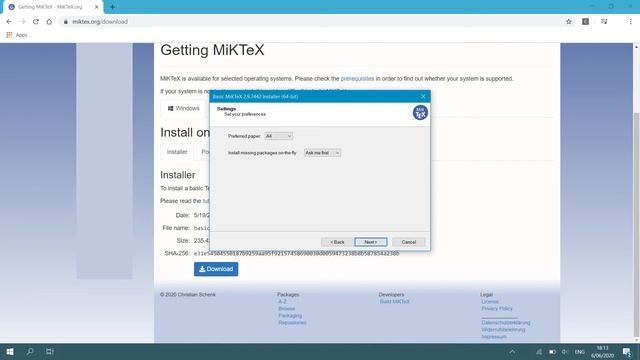Open the Datenschutzerklärung footer link
This screenshot has width=640, height=360.
pyautogui.click(x=506, y=322)
